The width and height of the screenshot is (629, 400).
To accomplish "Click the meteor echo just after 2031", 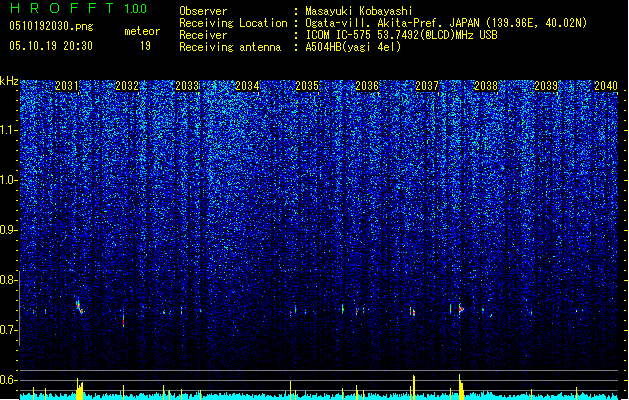I will 79,307.
